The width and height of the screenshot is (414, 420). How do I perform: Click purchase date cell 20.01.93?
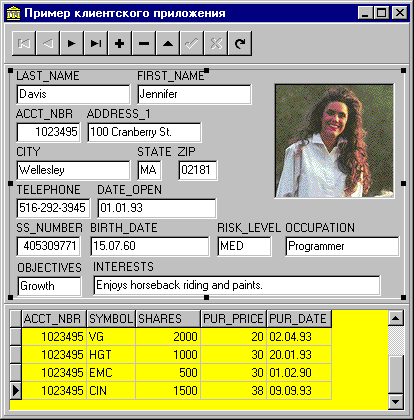299,355
